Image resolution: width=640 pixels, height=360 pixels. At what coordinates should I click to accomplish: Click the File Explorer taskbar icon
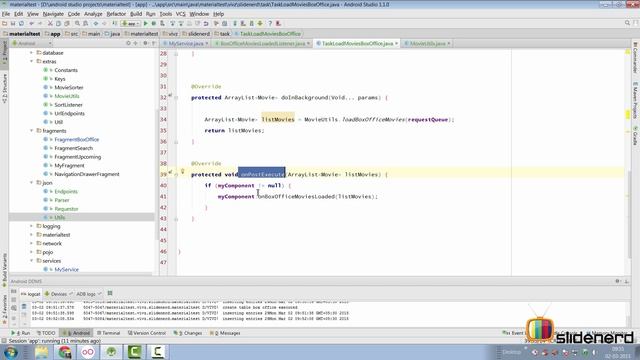tap(42, 352)
